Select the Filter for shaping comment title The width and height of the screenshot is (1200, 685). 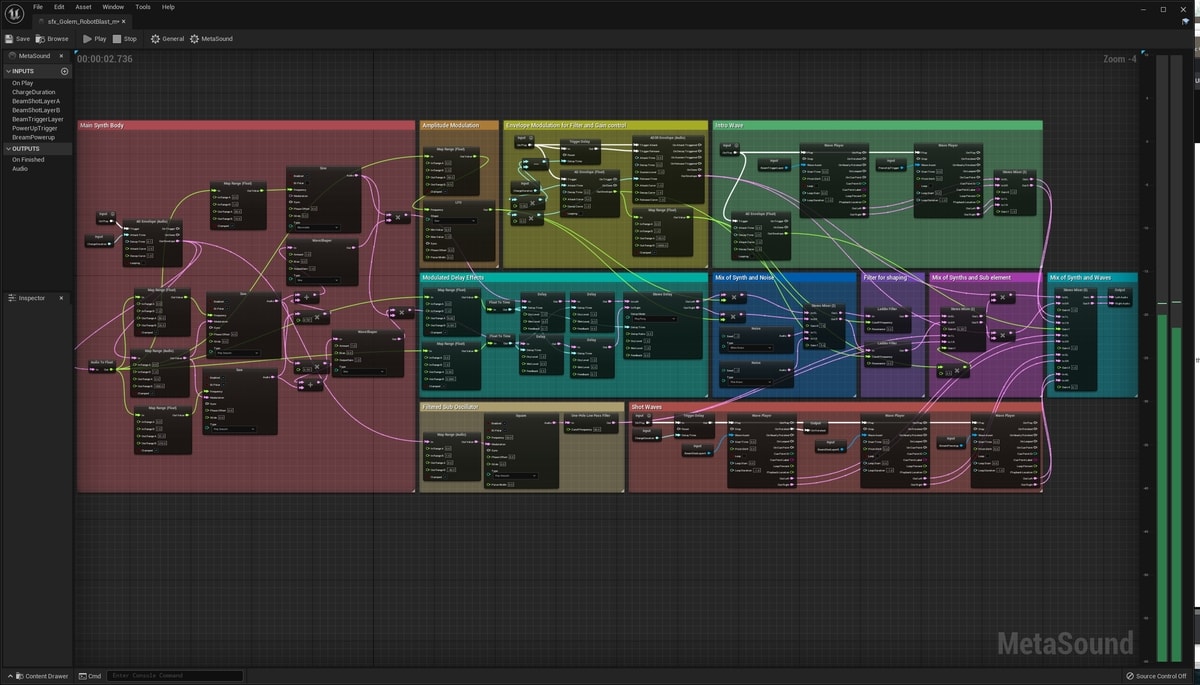[886, 277]
